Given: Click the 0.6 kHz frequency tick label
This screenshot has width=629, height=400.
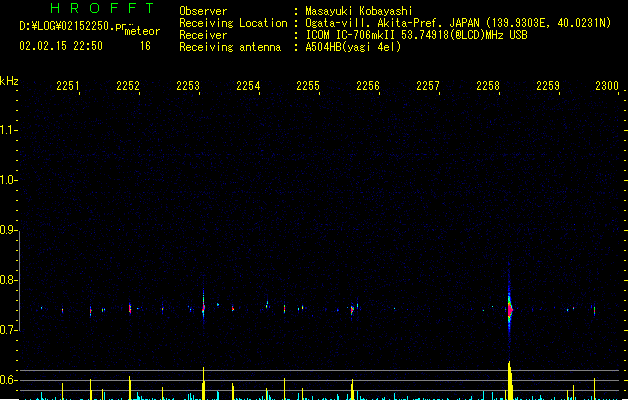Looking at the screenshot, I should pyautogui.click(x=8, y=380).
